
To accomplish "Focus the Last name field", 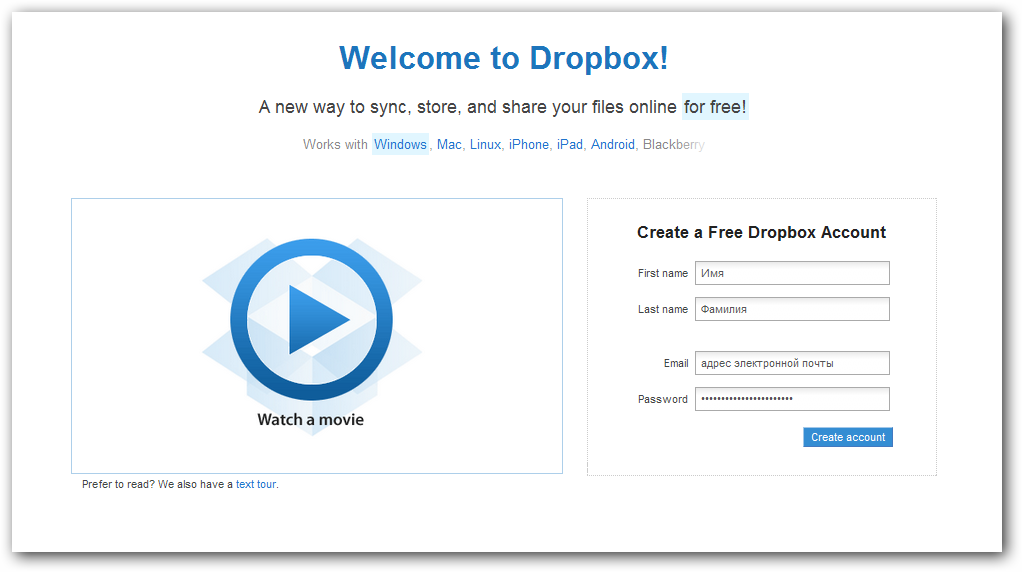I will [x=792, y=309].
